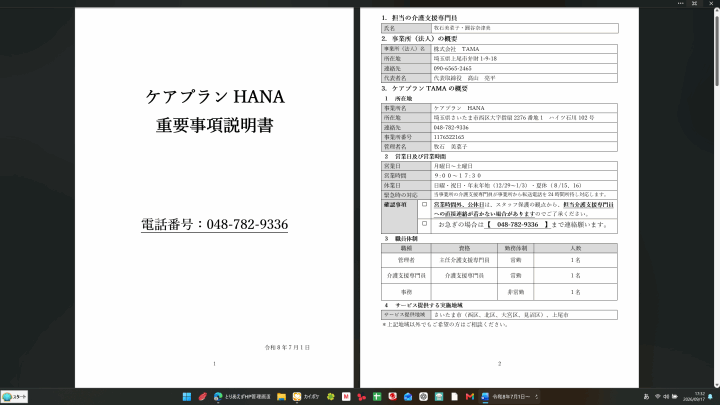Viewport: 720px width, 405px height.
Task: Open the カイポケ app in taskbar
Action: 306,397
